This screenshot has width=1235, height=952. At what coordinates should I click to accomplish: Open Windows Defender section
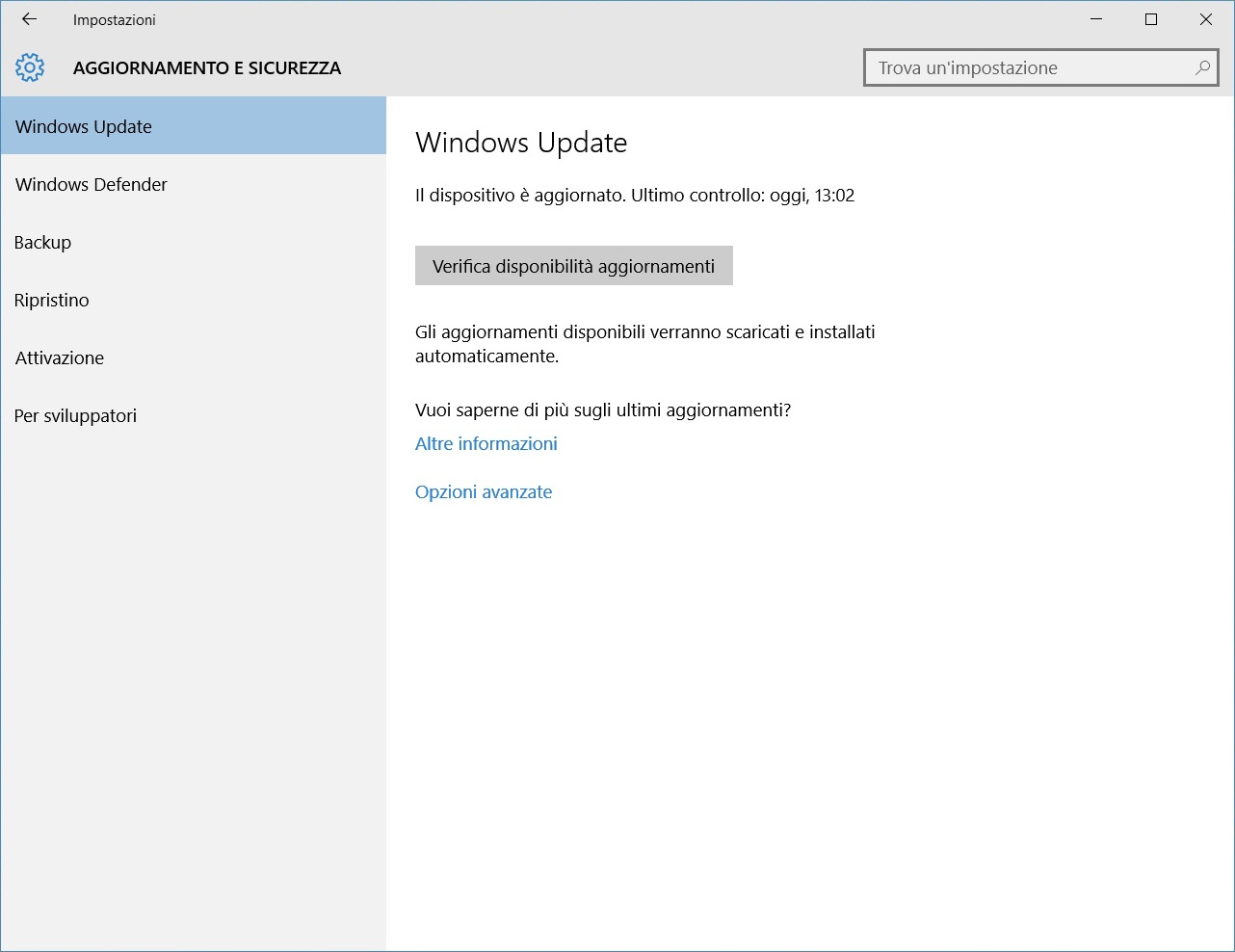click(x=193, y=184)
